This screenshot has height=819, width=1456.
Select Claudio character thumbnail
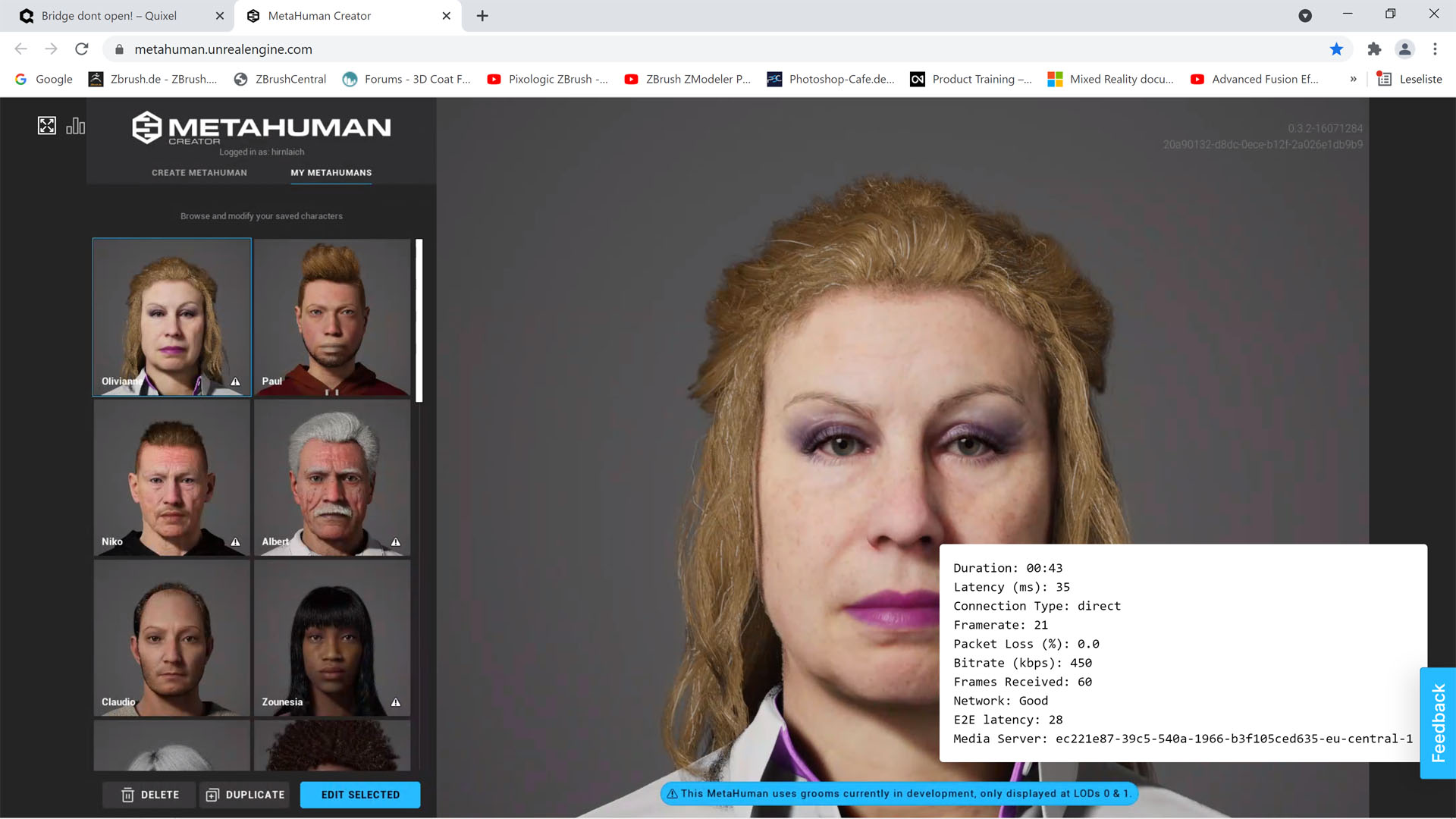coord(172,638)
